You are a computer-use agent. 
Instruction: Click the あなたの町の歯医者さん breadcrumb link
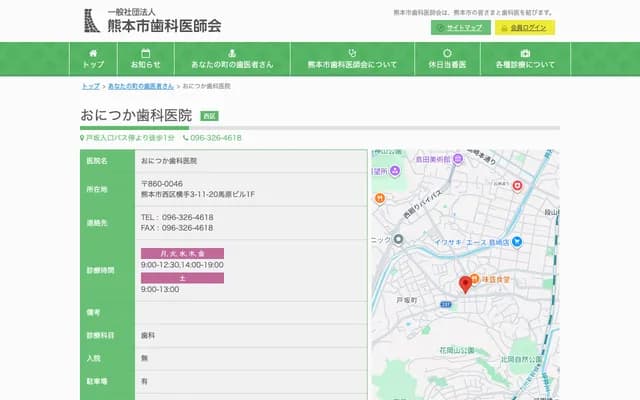pos(147,87)
